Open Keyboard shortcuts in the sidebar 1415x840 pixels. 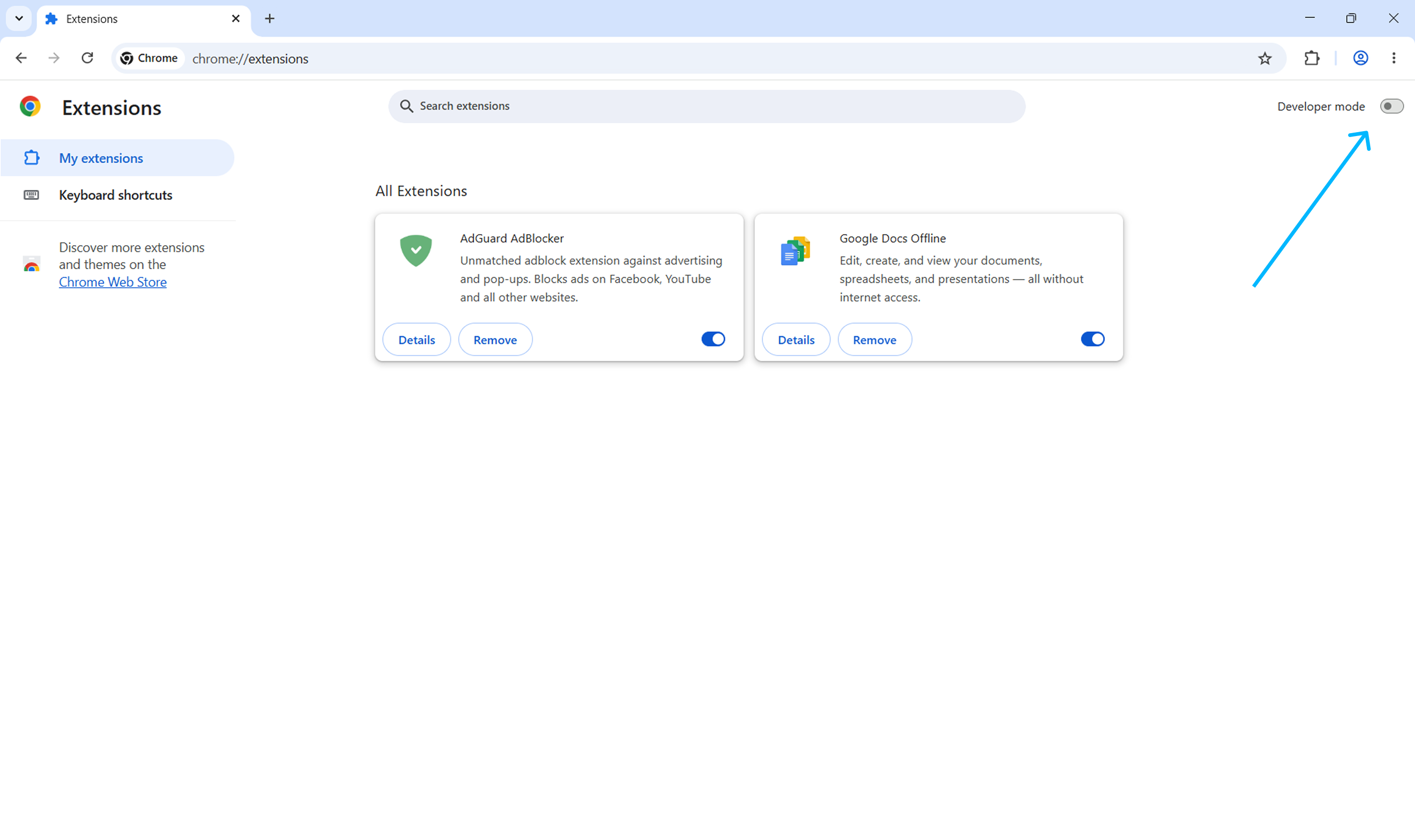point(117,196)
